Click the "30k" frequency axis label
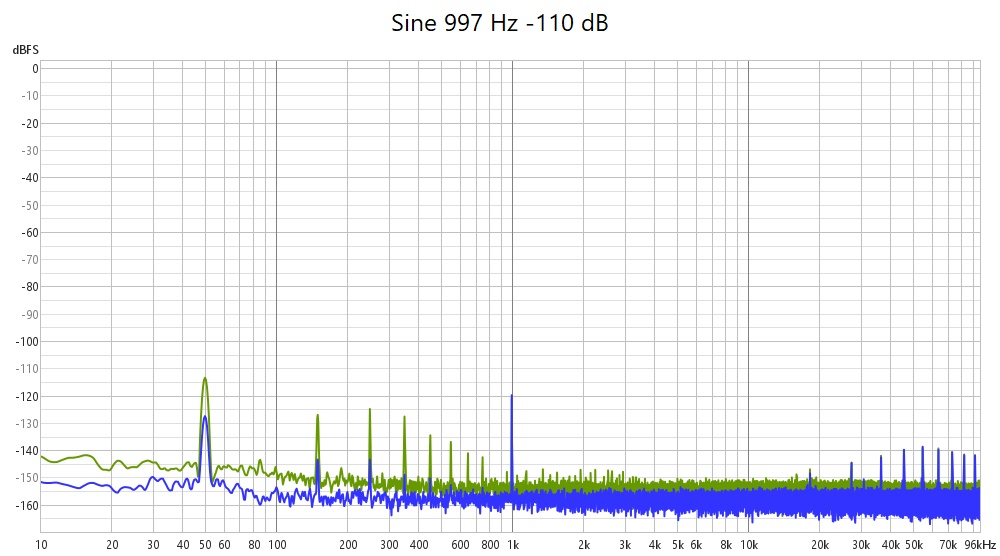This screenshot has height=556, width=1000. click(x=862, y=545)
